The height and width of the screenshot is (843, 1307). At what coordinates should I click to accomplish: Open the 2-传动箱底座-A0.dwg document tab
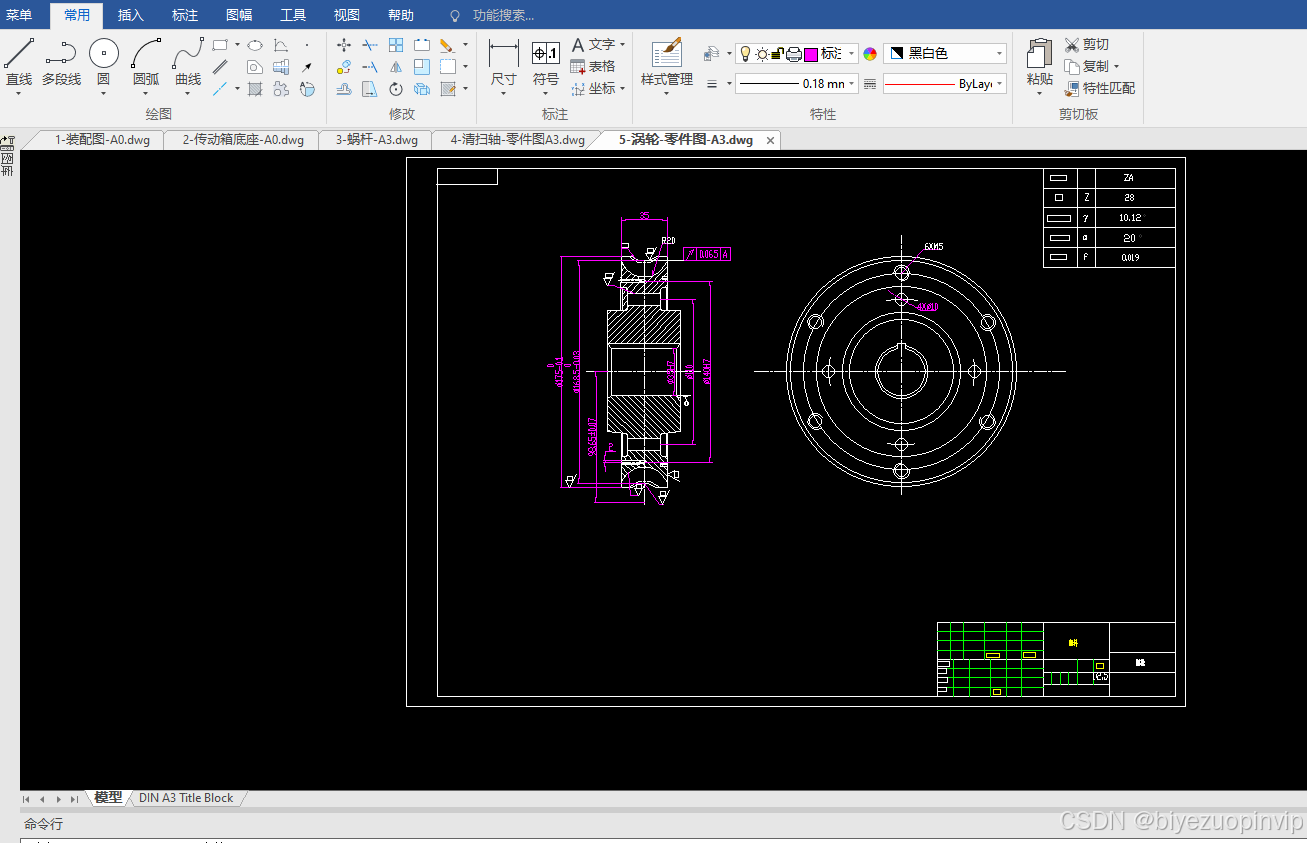coord(243,140)
